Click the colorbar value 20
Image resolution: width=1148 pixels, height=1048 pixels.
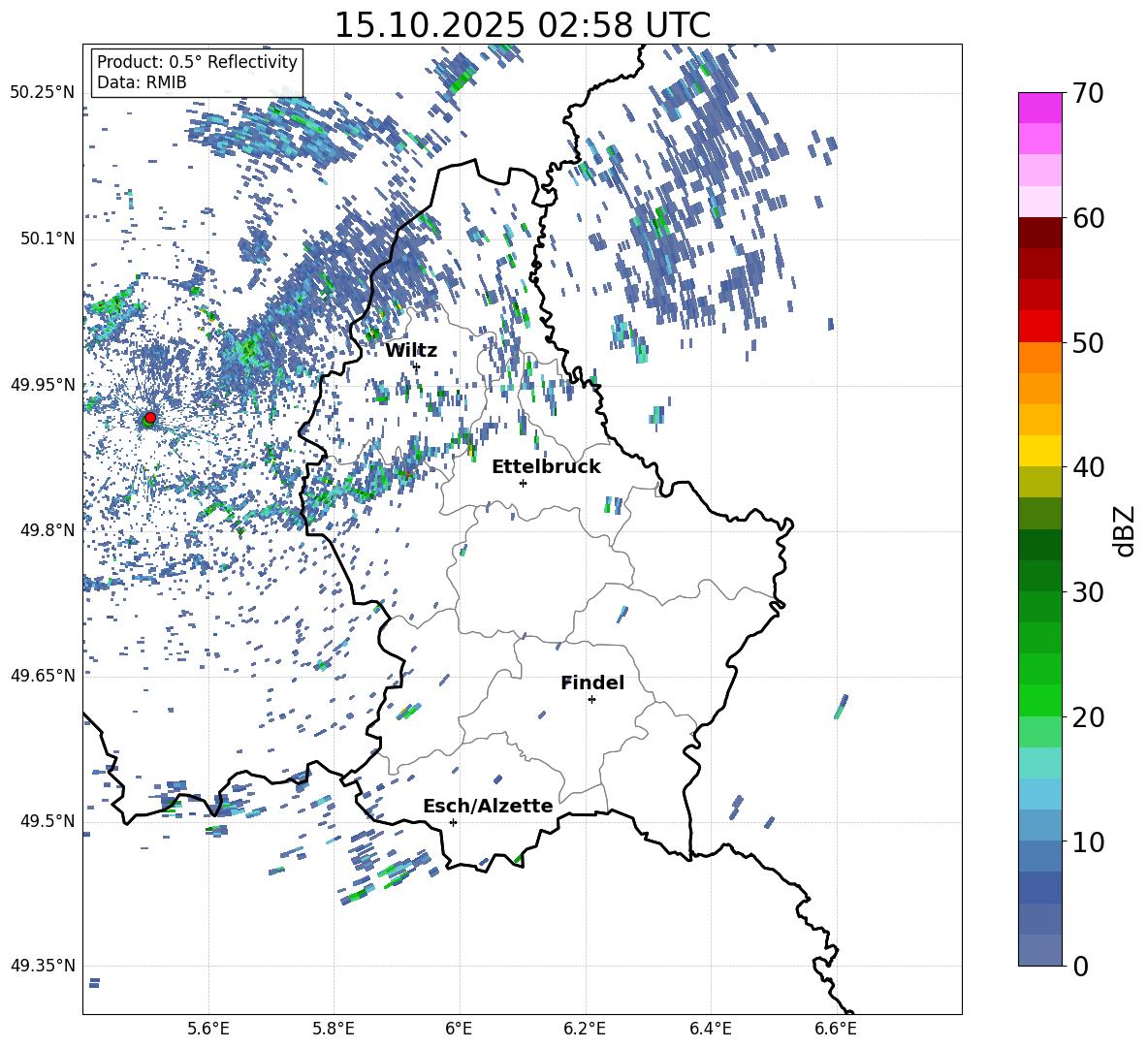[1088, 716]
